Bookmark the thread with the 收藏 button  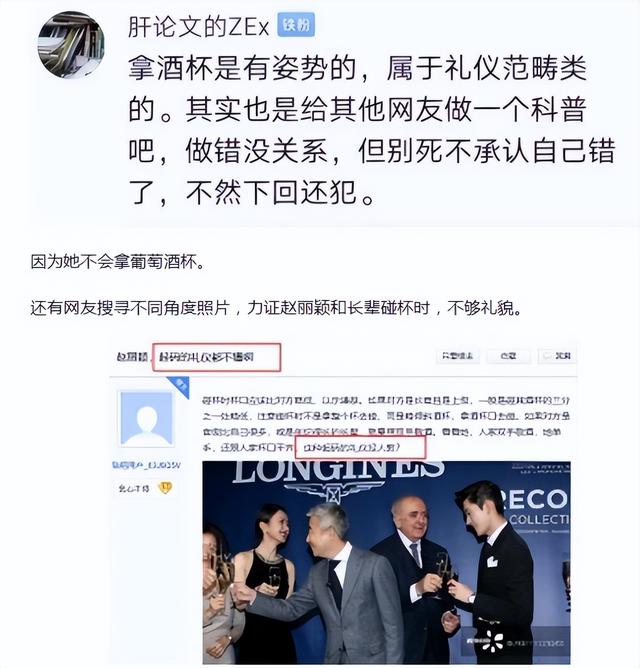pos(509,356)
